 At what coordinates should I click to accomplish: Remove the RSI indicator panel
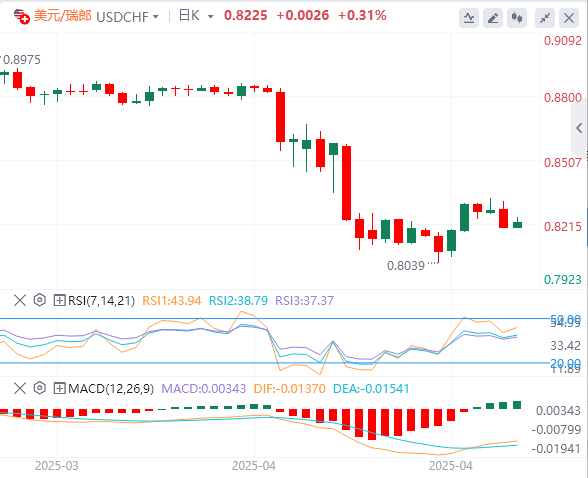click(x=20, y=300)
